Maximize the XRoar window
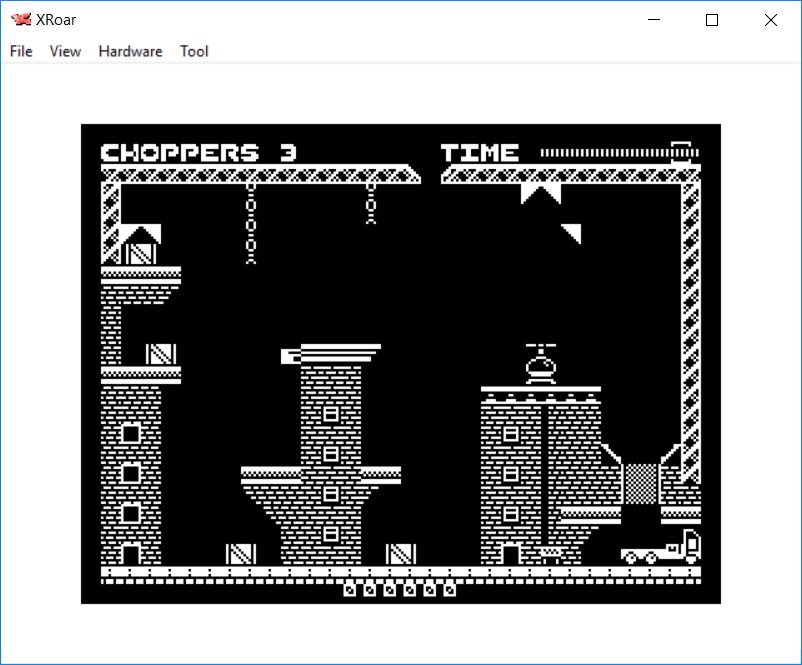This screenshot has height=665, width=802. click(712, 20)
